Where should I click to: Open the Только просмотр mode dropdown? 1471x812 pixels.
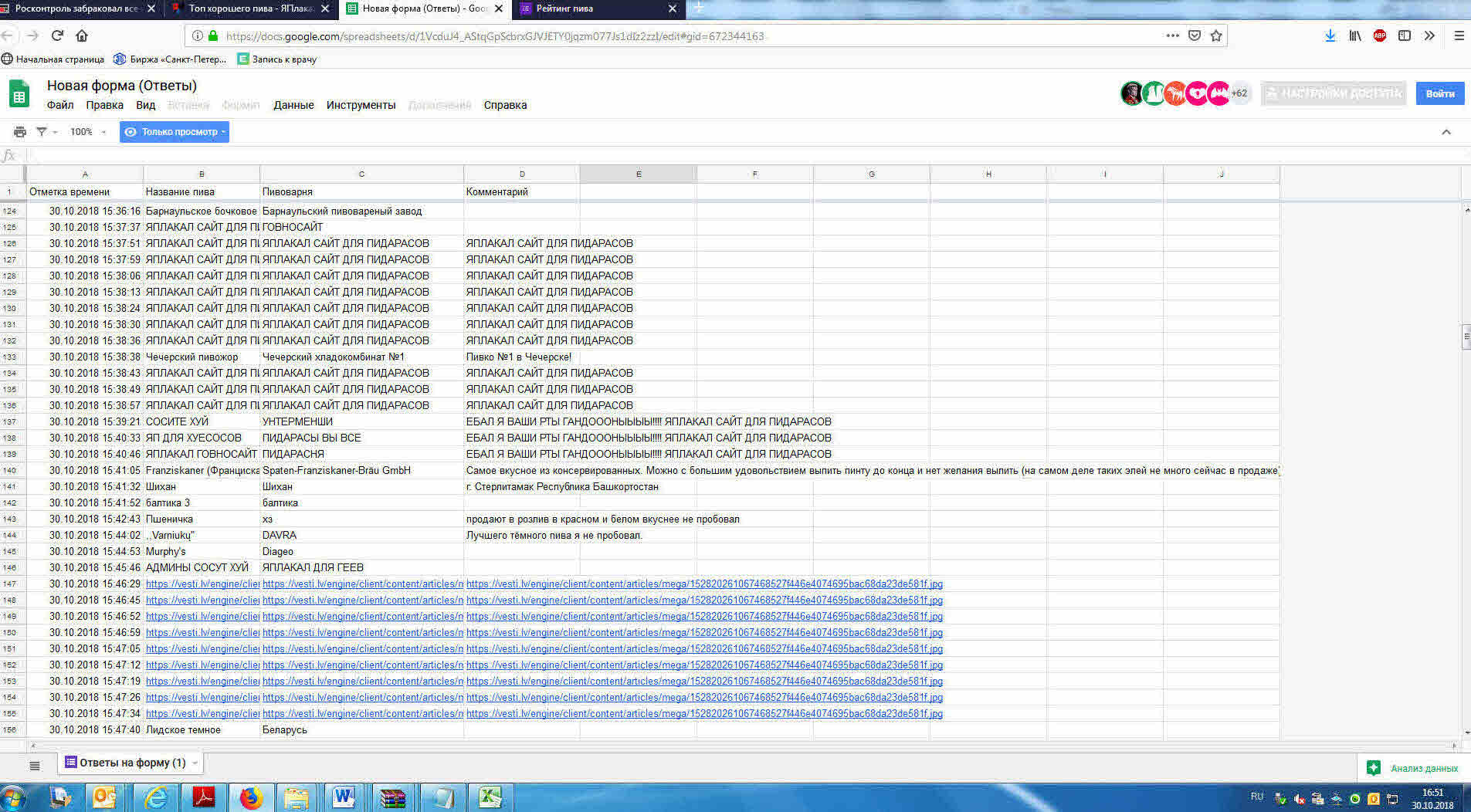click(175, 132)
